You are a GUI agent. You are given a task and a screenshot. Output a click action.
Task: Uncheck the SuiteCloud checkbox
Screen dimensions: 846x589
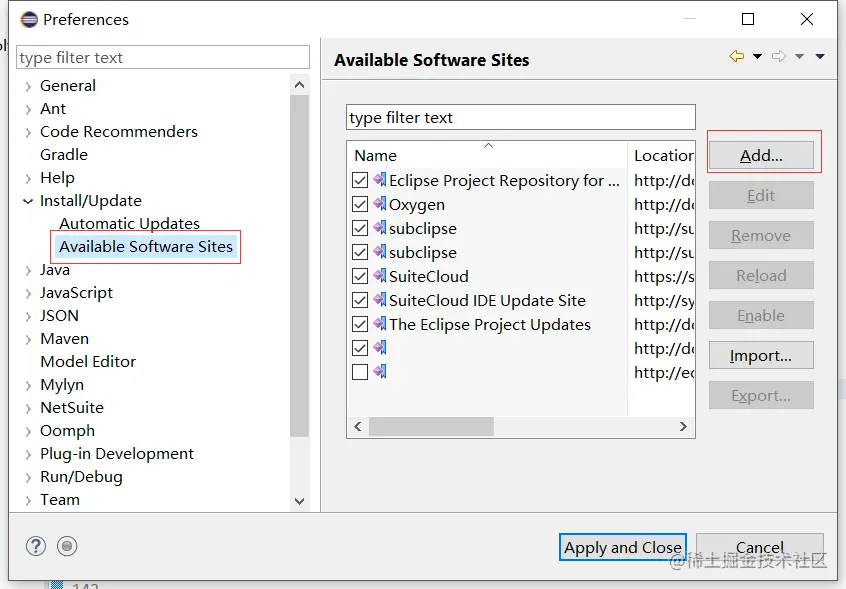pyautogui.click(x=360, y=276)
